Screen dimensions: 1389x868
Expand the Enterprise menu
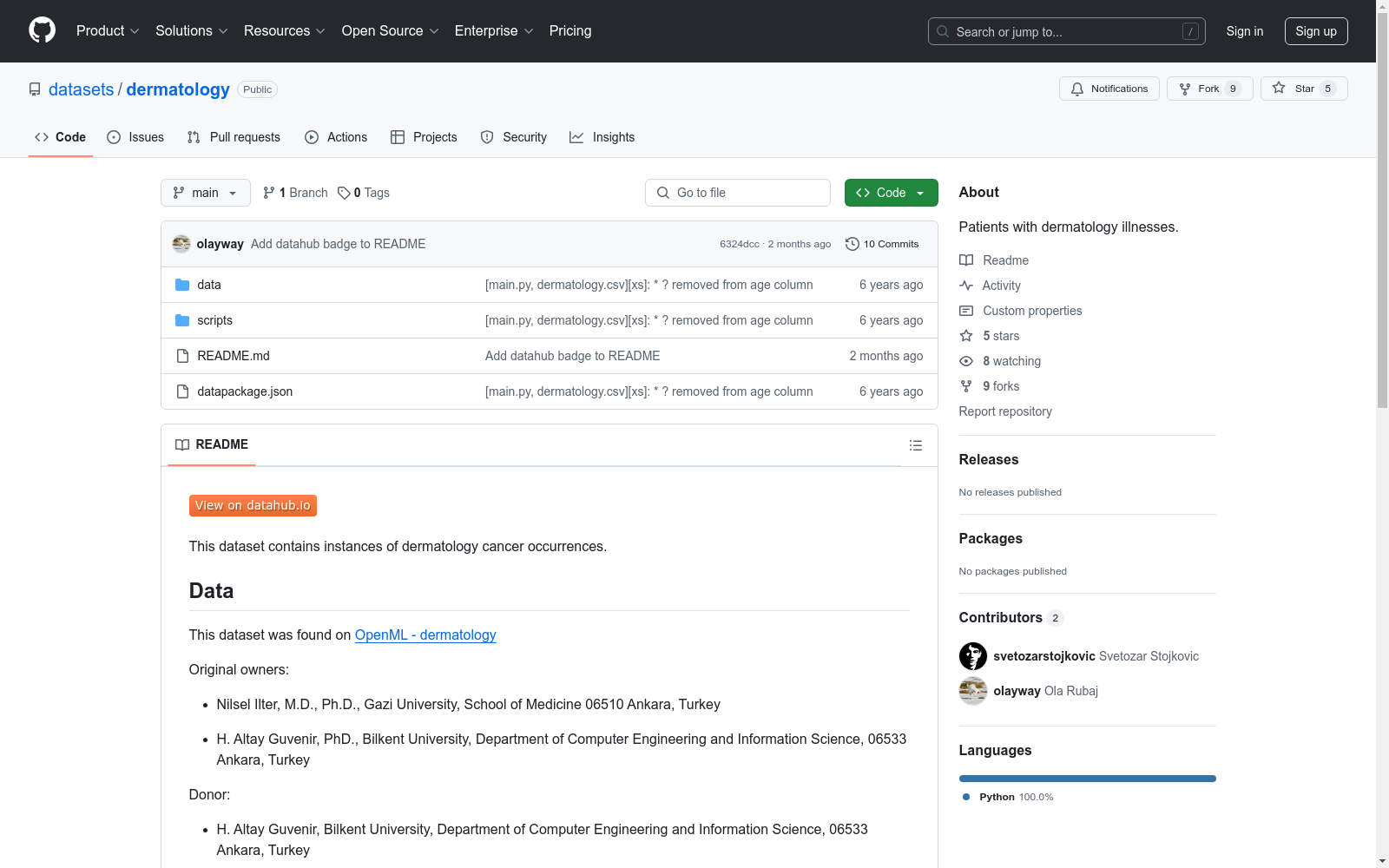pos(494,31)
